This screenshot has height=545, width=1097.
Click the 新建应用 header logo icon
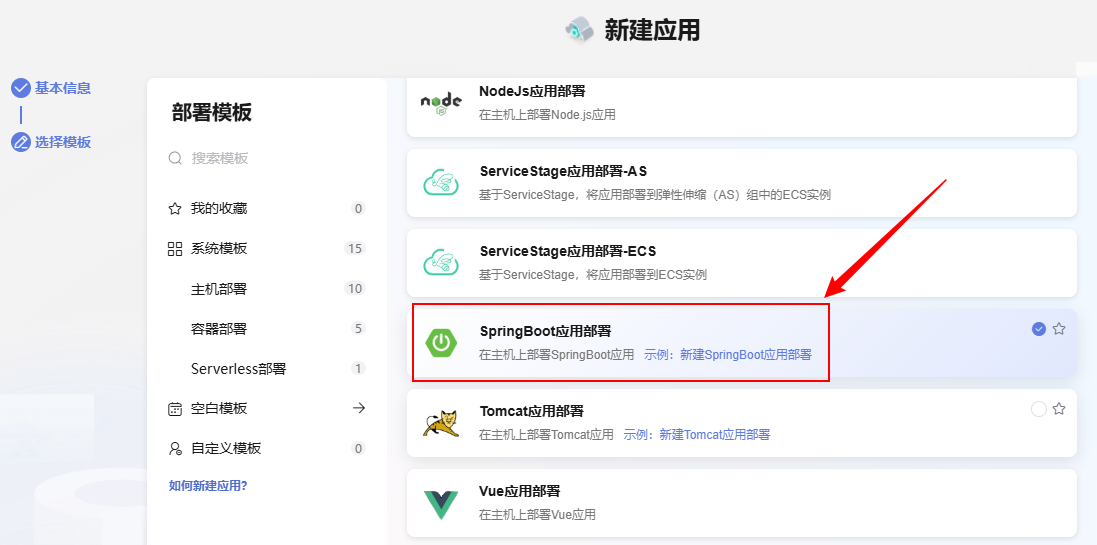click(x=579, y=30)
